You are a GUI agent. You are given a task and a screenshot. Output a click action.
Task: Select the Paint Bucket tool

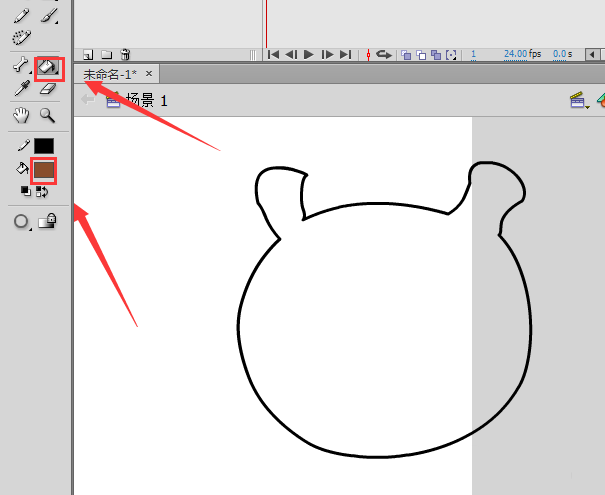(48, 67)
